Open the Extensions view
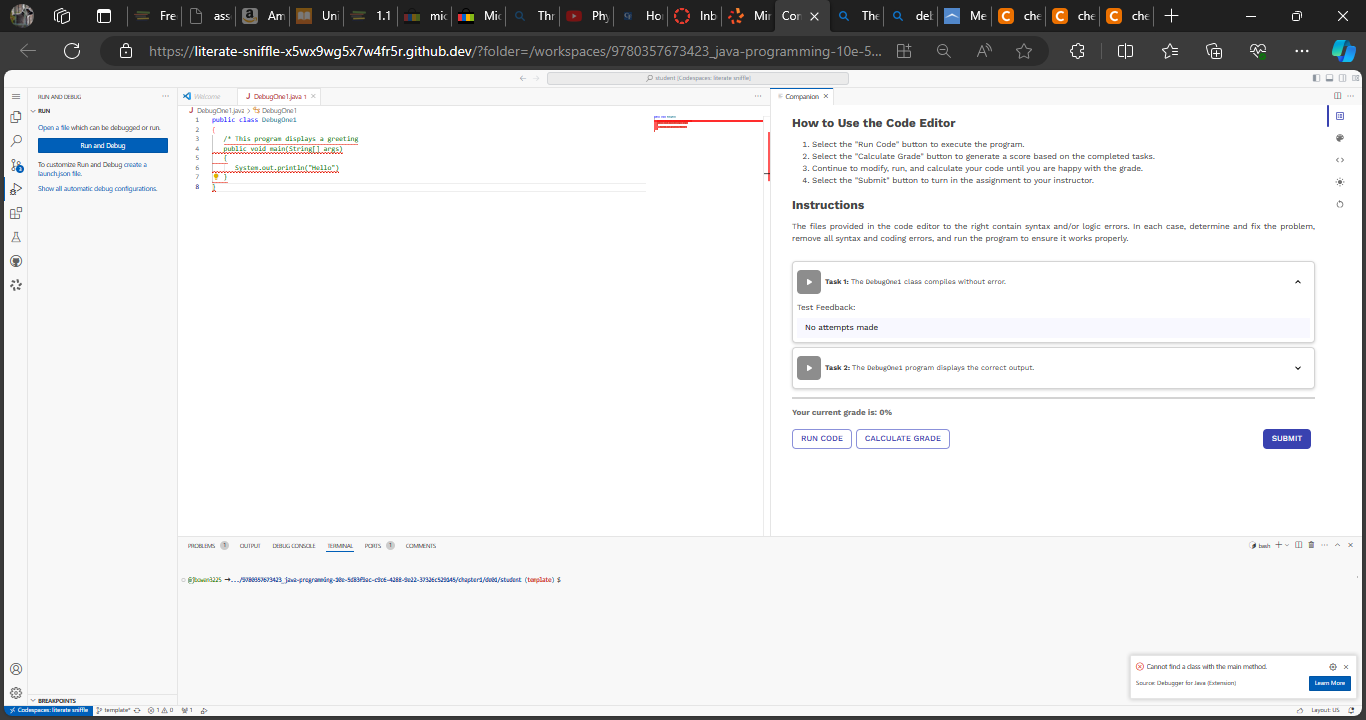This screenshot has height=720, width=1366. (16, 213)
